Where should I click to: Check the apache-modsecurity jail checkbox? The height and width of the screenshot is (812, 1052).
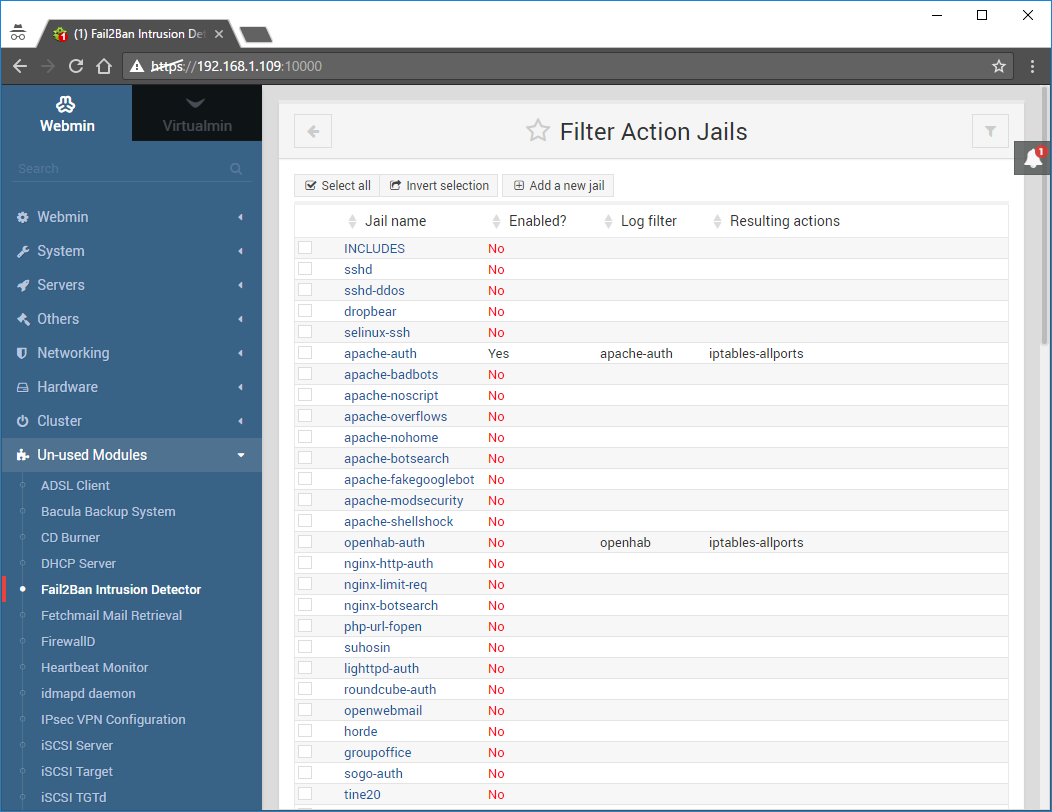coord(305,499)
